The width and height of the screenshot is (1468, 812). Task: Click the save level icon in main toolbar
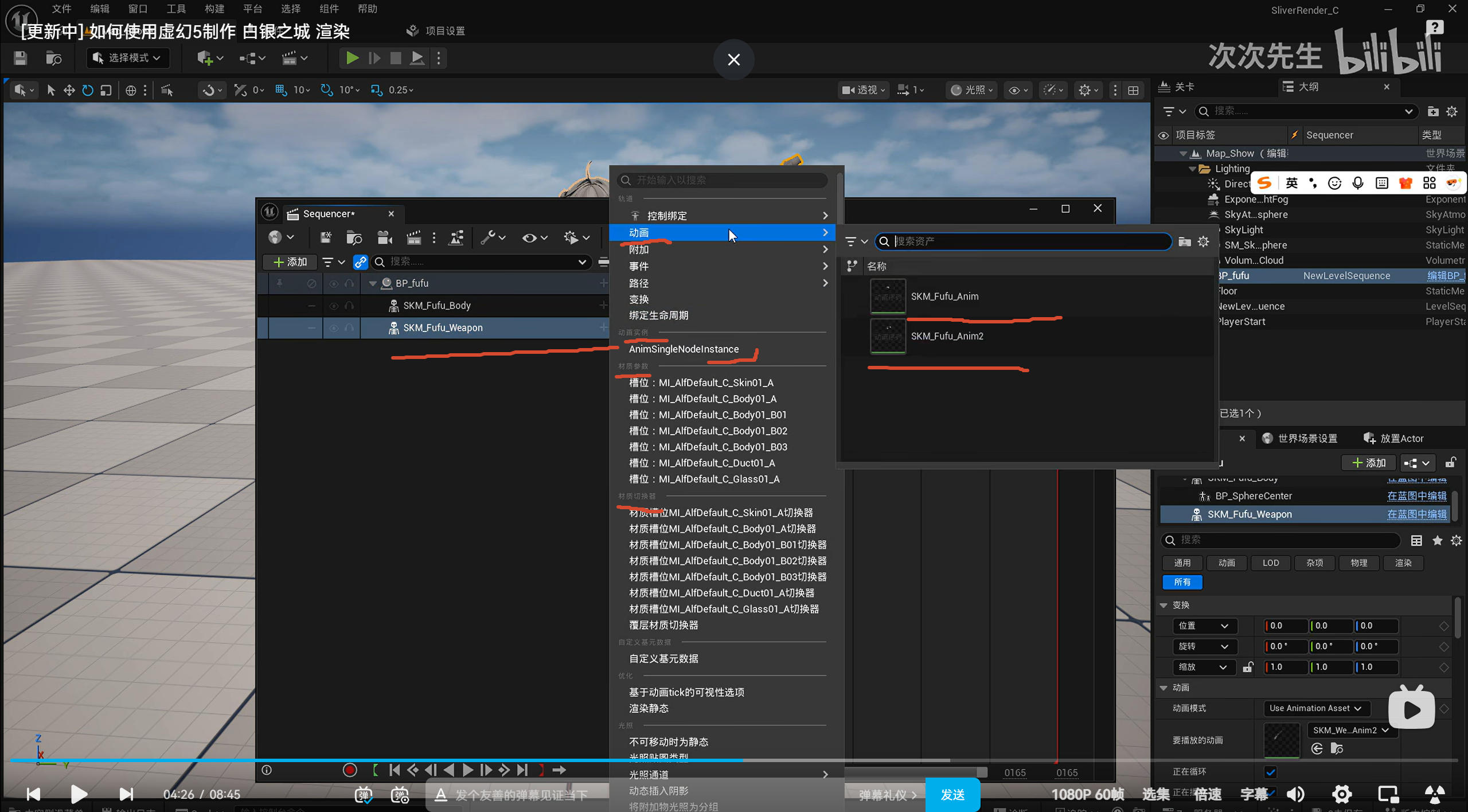pyautogui.click(x=21, y=58)
